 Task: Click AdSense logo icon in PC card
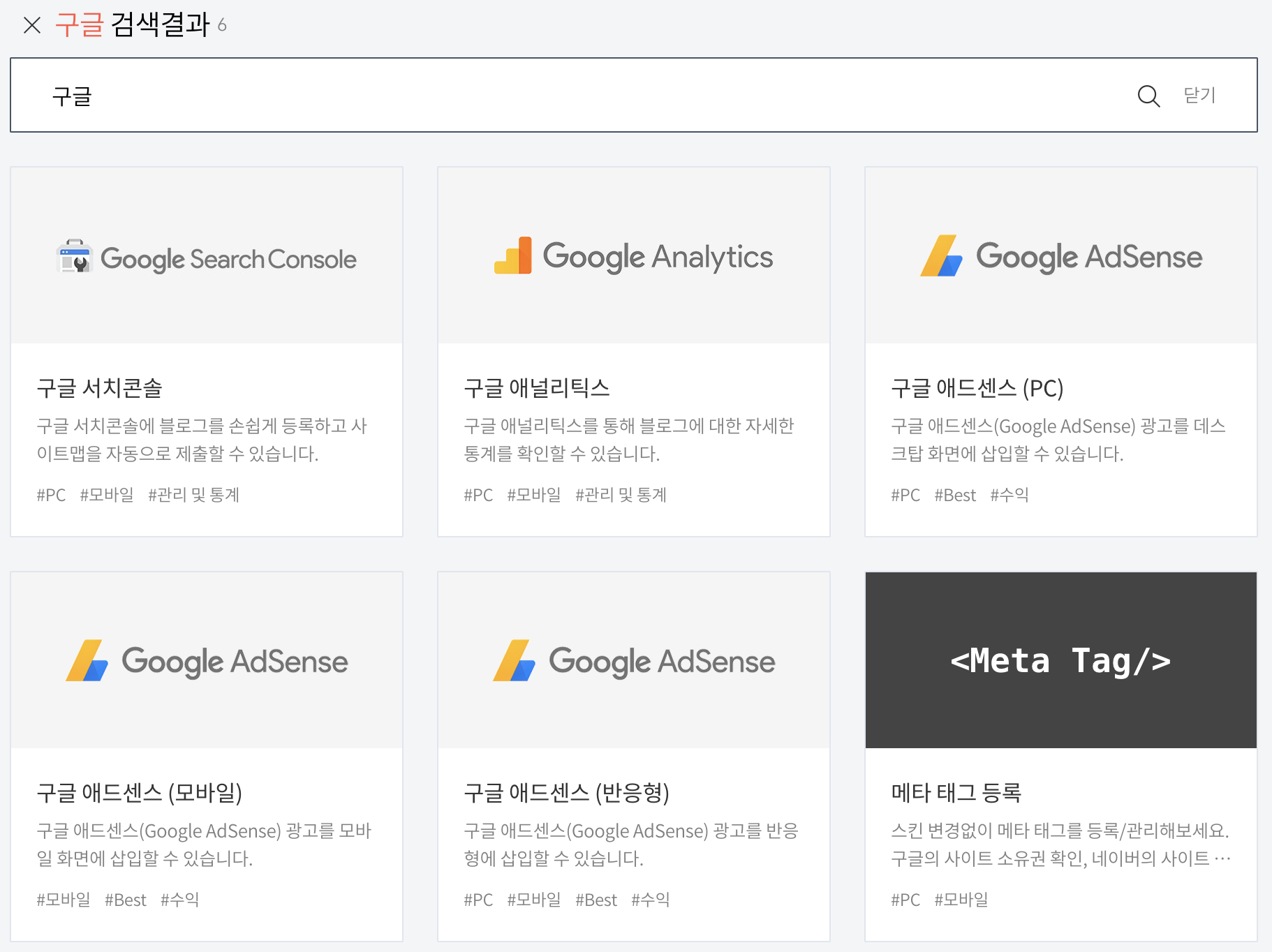941,256
